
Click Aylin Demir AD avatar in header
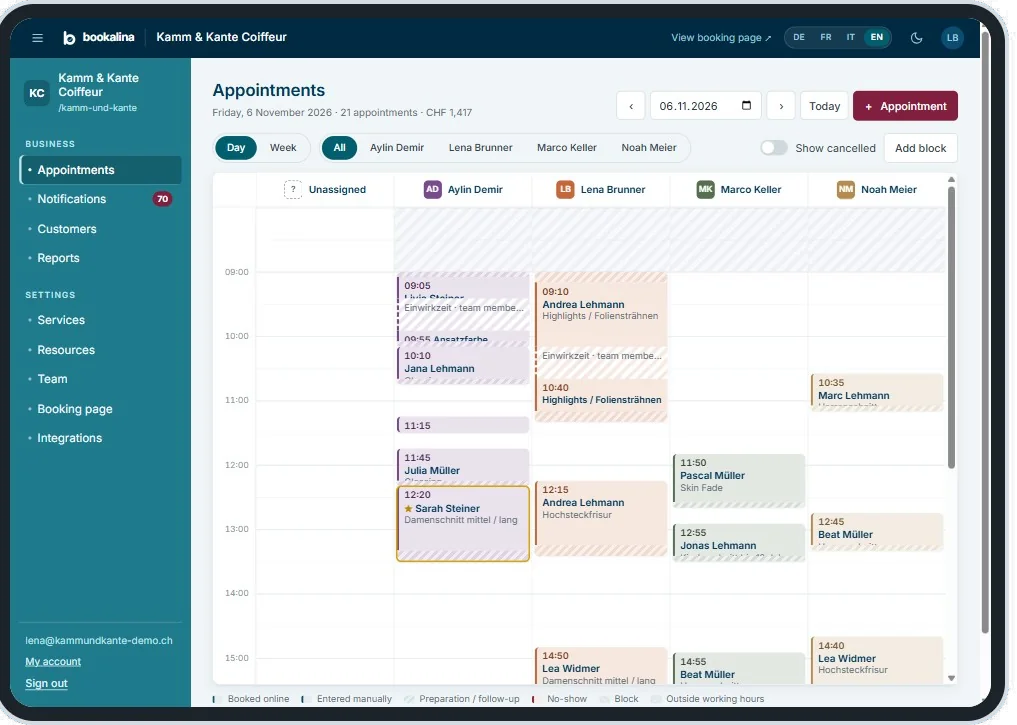point(433,189)
